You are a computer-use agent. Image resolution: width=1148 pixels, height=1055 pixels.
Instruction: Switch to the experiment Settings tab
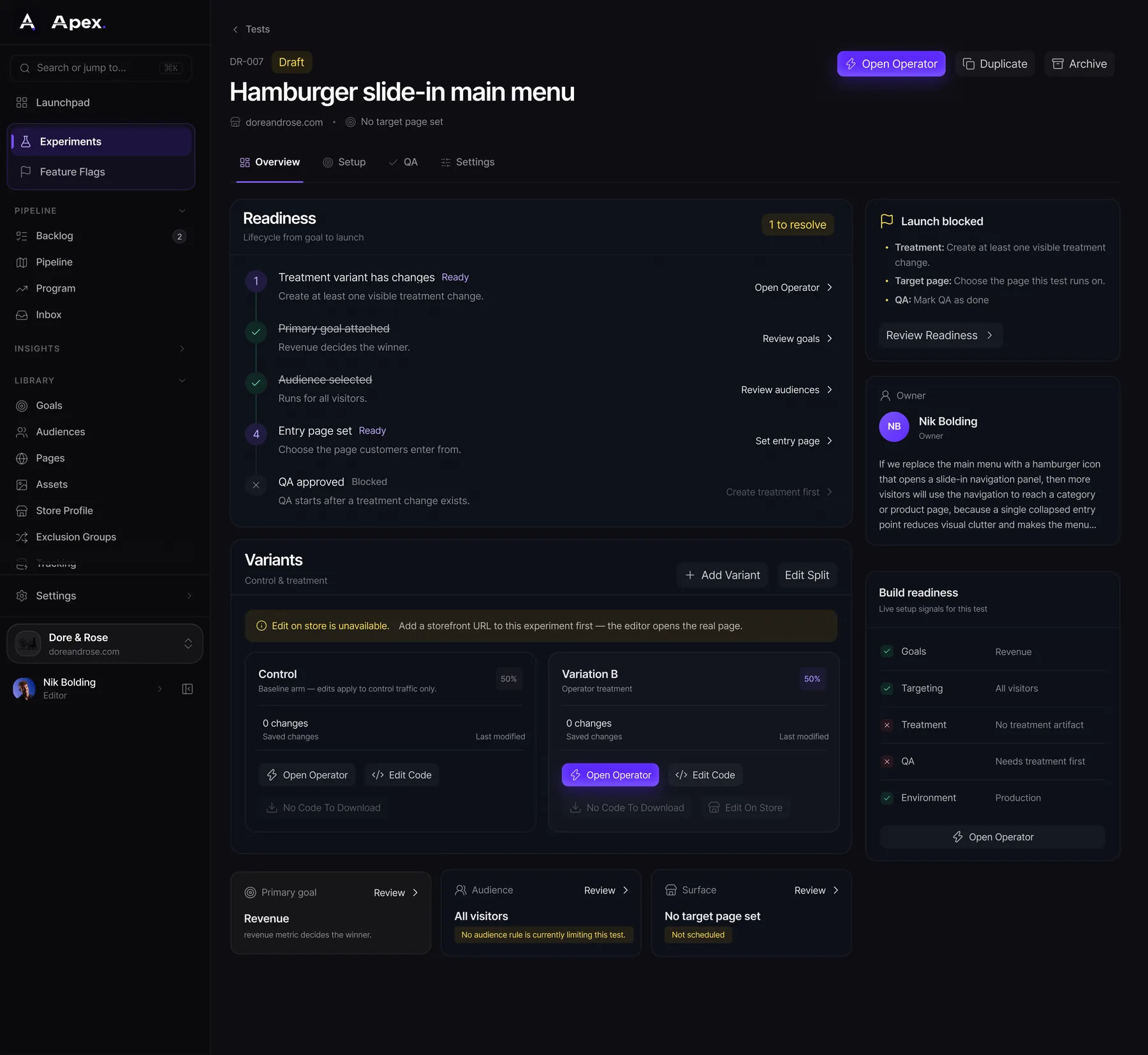pyautogui.click(x=467, y=162)
